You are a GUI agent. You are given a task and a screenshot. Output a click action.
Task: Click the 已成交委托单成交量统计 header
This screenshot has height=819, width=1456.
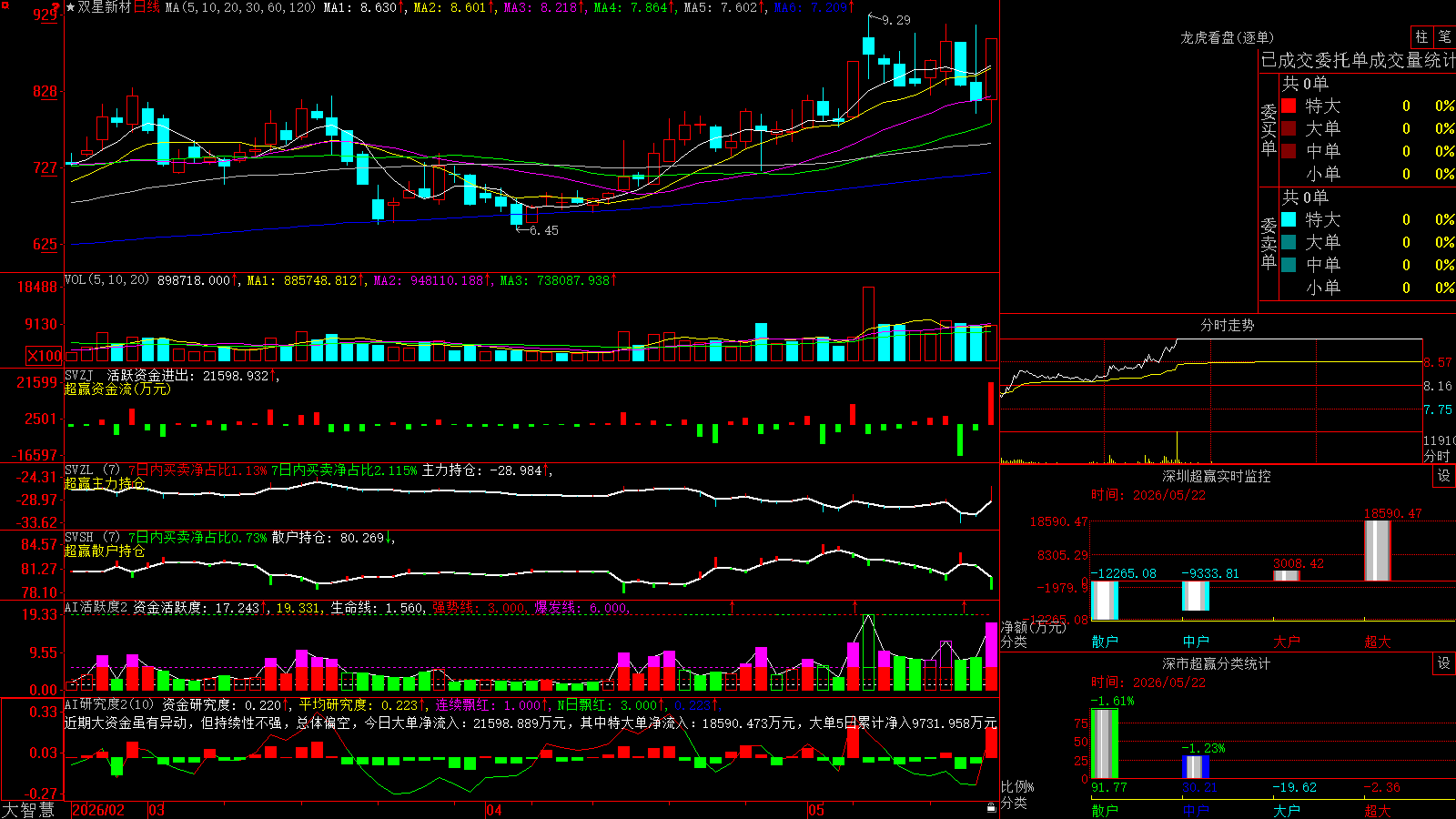pos(1358,60)
